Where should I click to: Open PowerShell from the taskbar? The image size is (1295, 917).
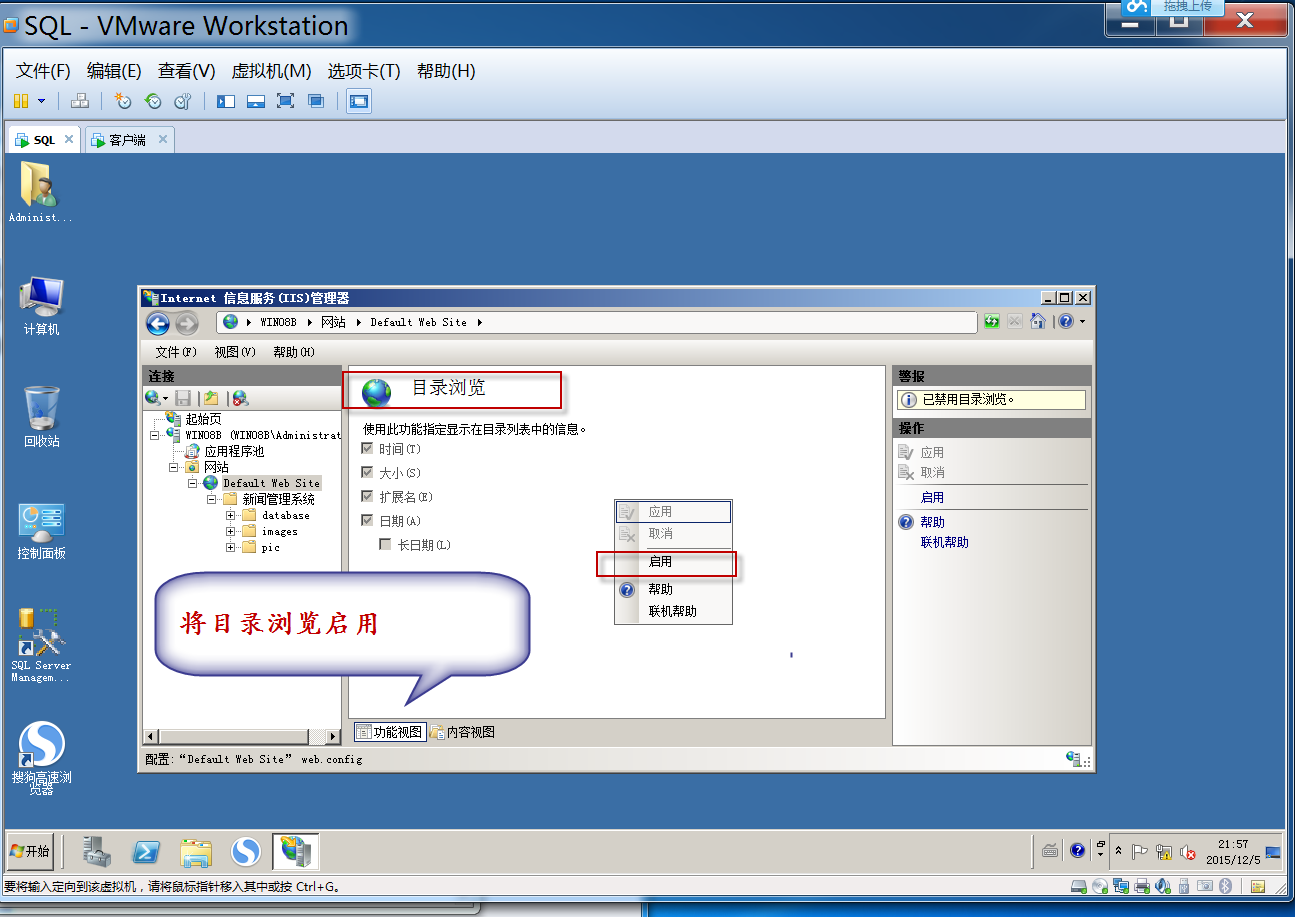click(147, 851)
